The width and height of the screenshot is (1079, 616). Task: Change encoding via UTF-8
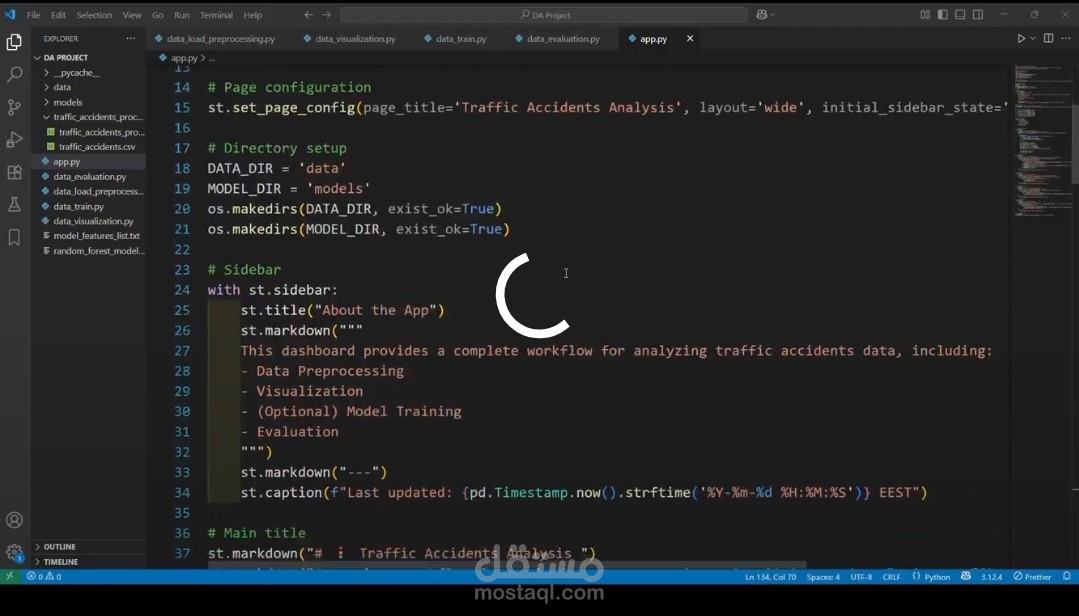[x=861, y=577]
